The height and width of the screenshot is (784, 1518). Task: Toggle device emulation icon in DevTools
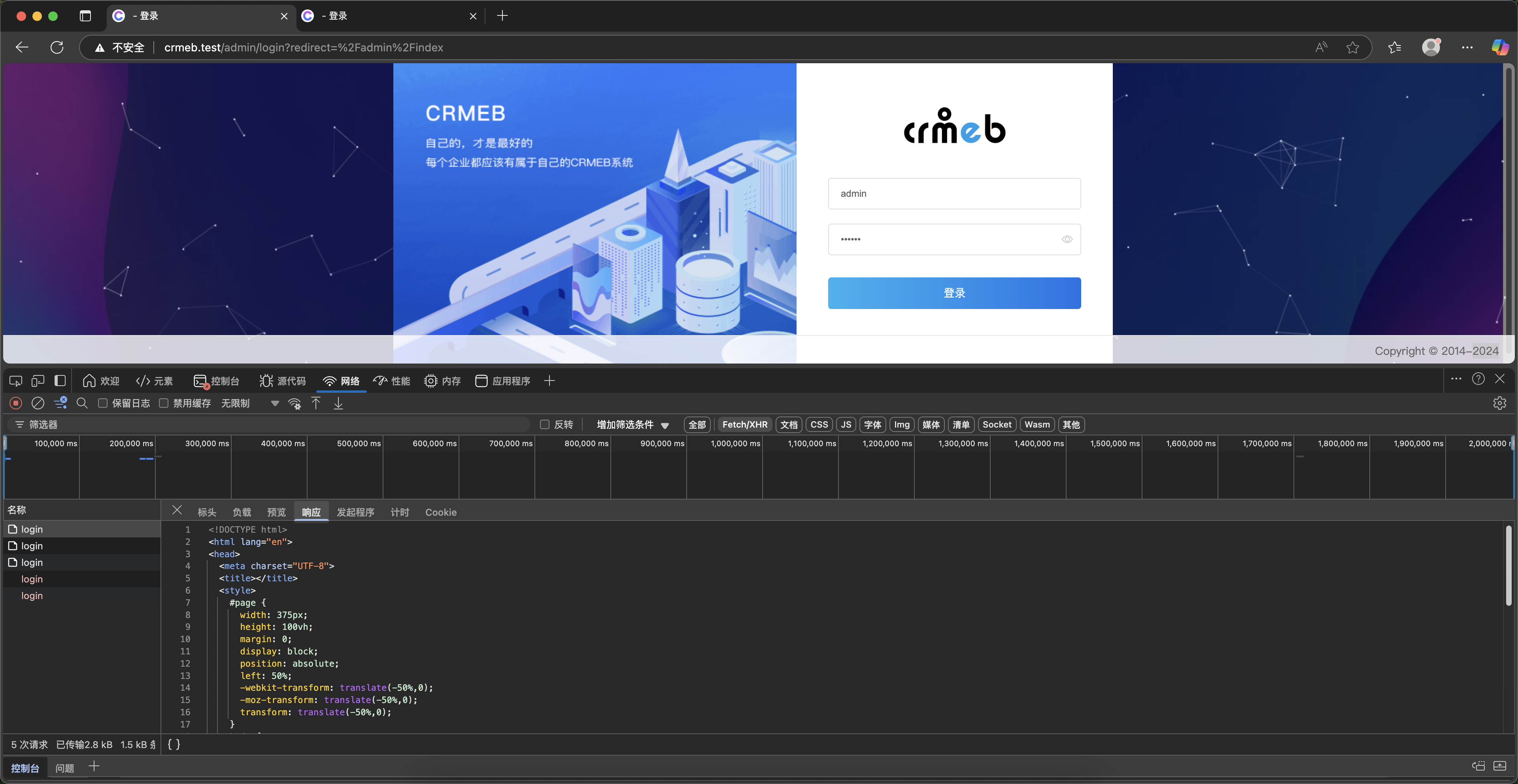pos(38,381)
